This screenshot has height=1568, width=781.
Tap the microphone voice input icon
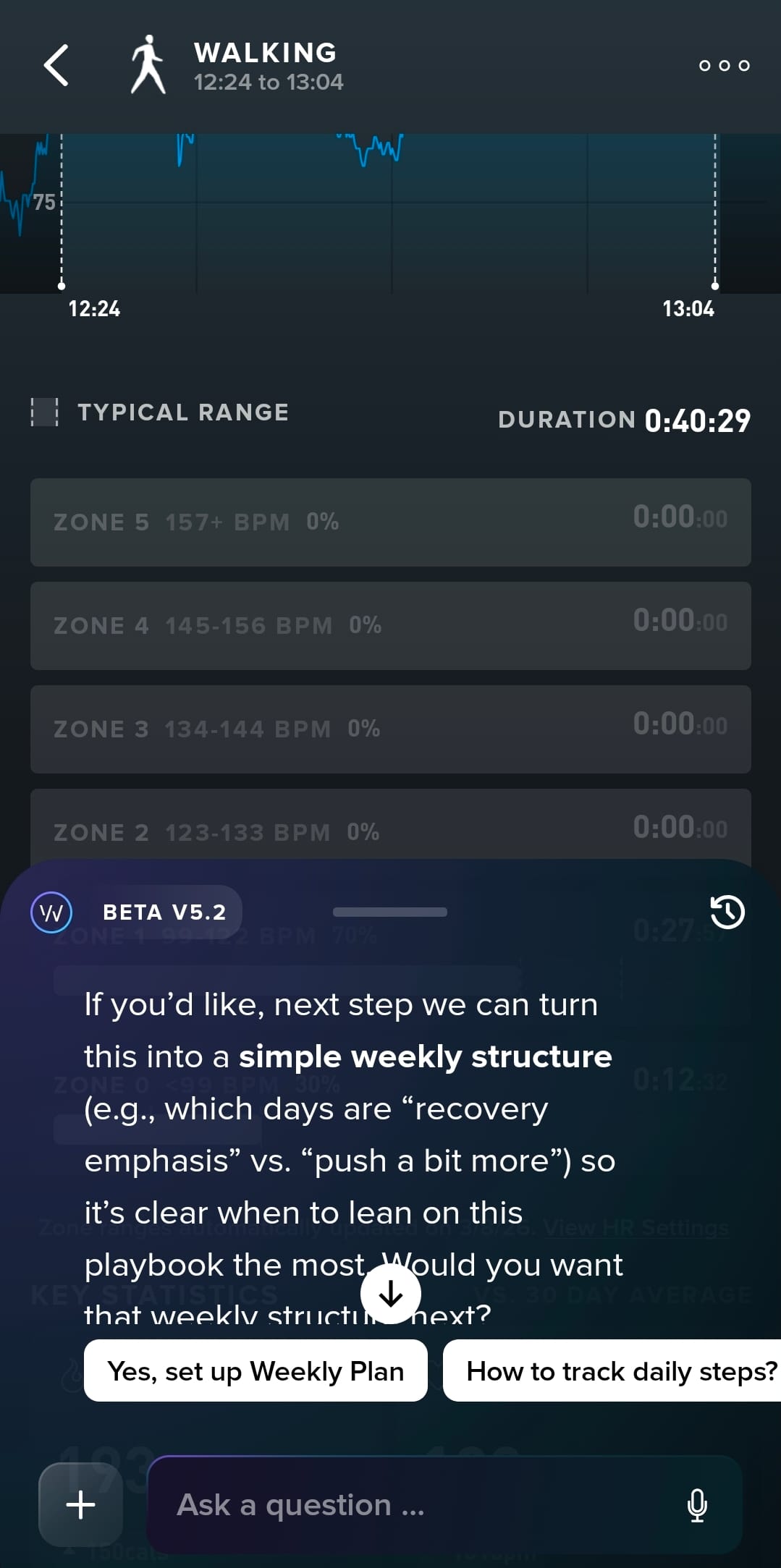point(696,1505)
